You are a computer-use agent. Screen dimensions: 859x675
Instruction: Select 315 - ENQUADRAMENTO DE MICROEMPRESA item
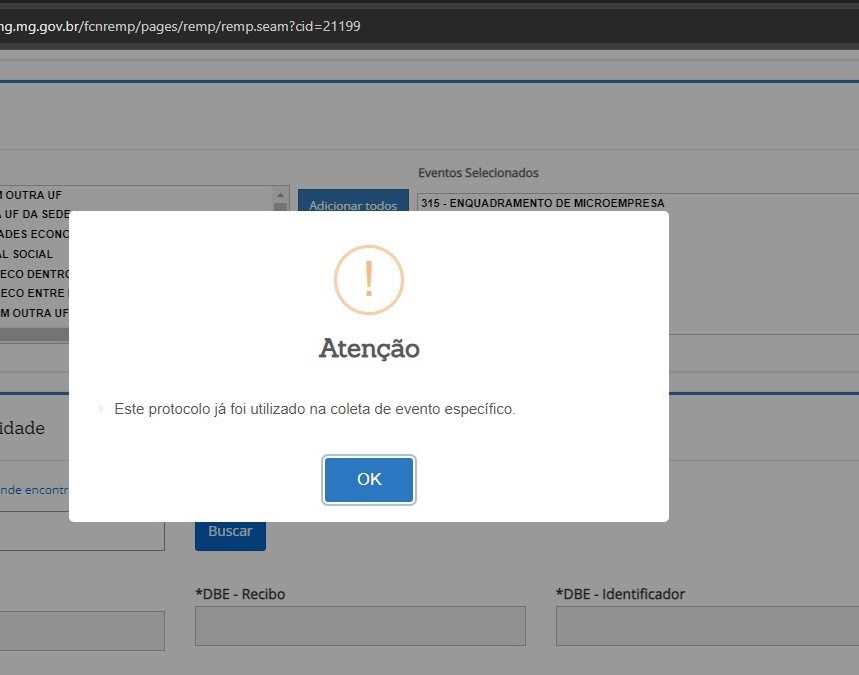point(542,203)
